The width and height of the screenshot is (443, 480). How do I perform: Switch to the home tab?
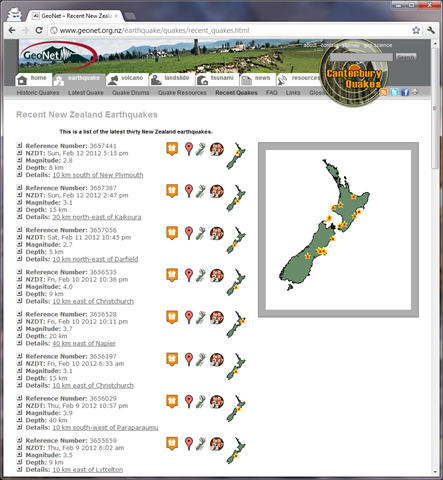33,79
